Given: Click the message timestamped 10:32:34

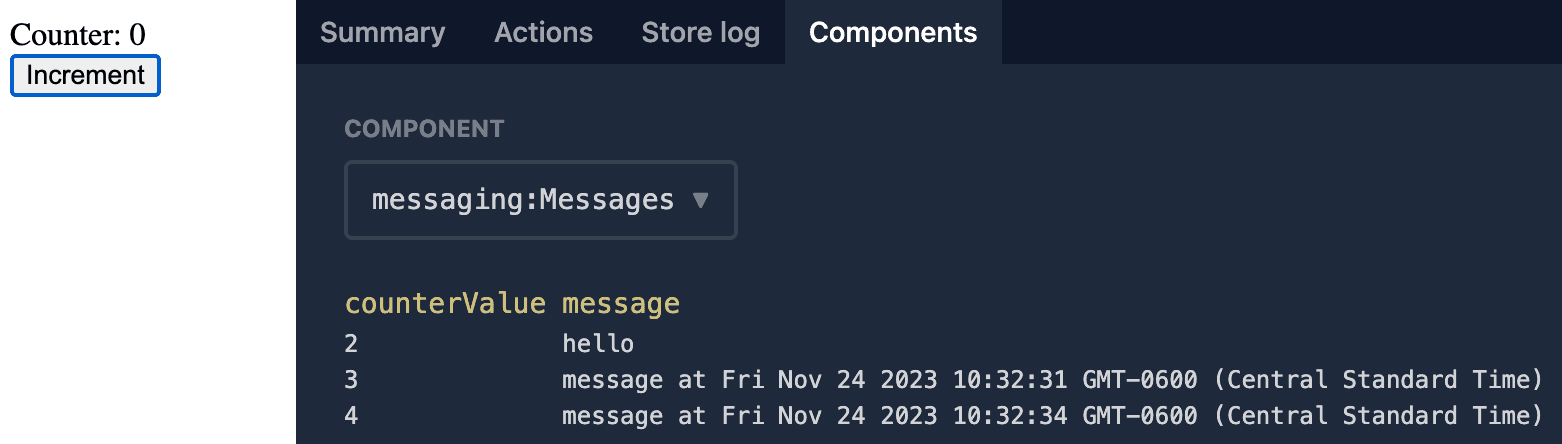Looking at the screenshot, I should click(1052, 415).
